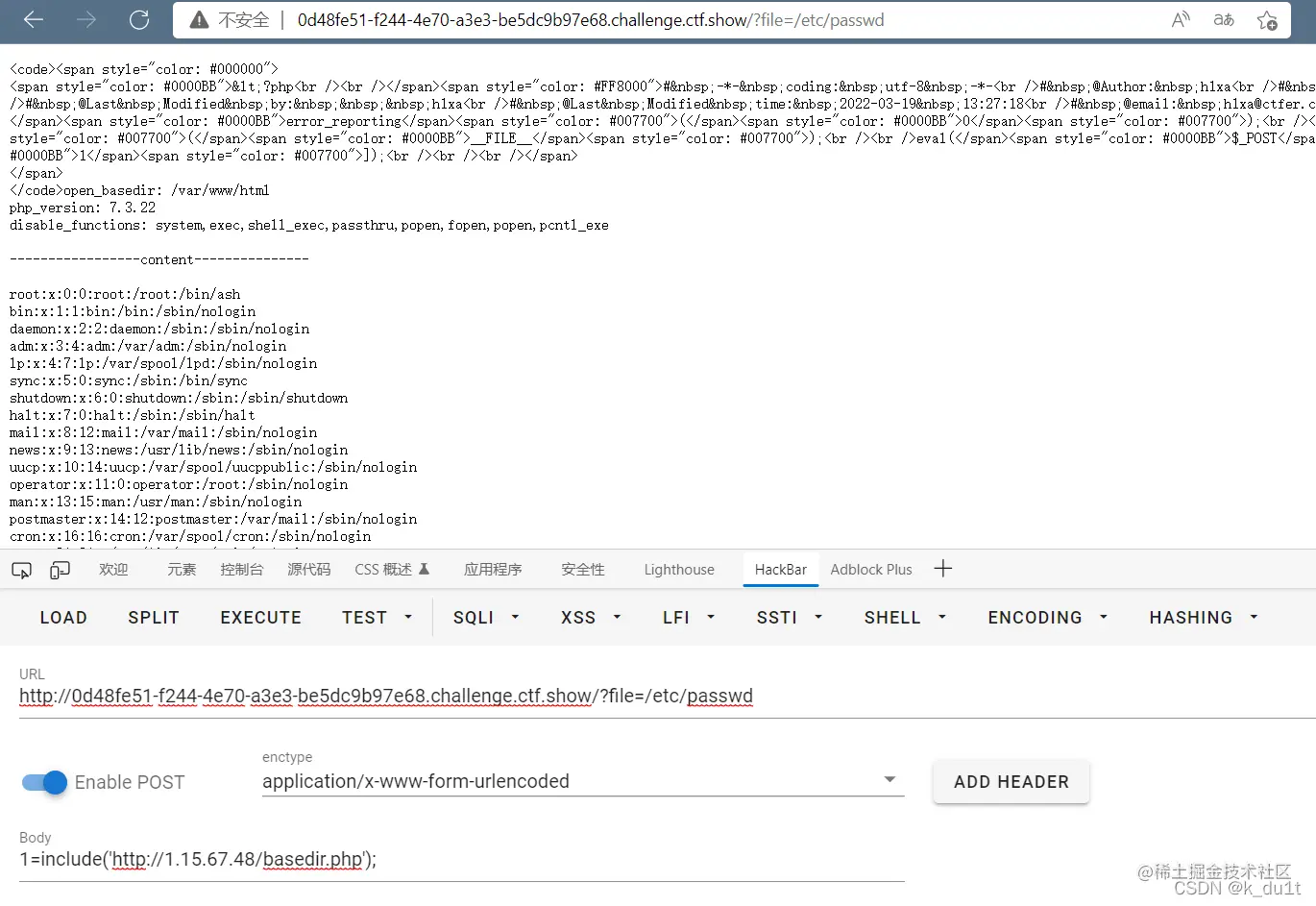
Task: Click the content separator heading text
Action: 159,259
